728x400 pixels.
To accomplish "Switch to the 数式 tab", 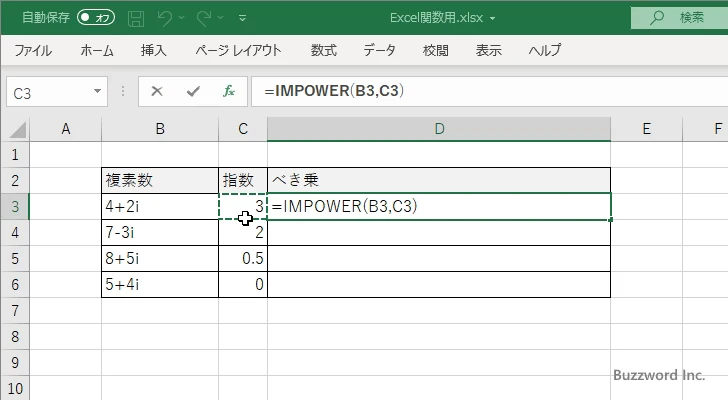I will (x=324, y=50).
